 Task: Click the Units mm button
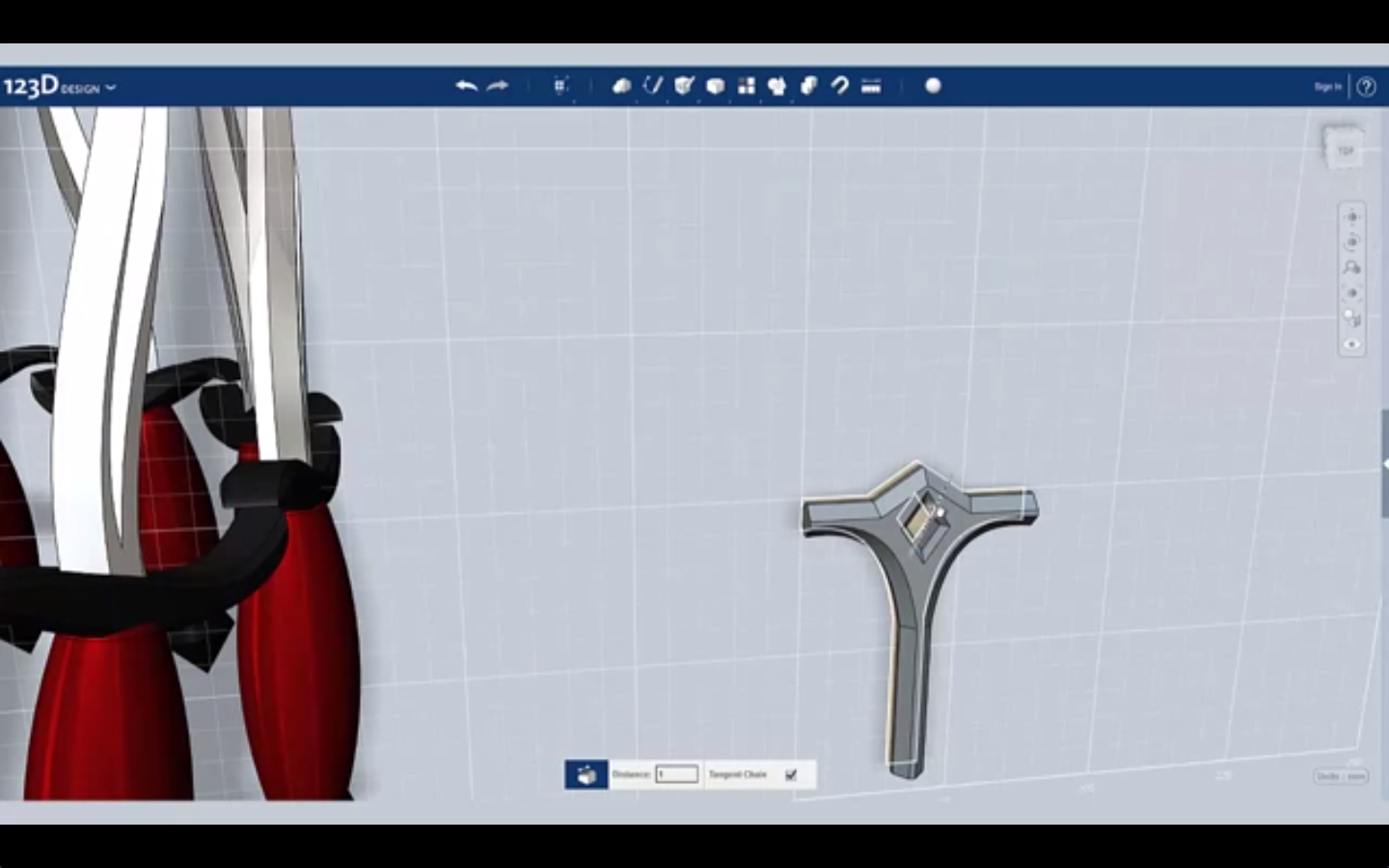(x=1341, y=776)
